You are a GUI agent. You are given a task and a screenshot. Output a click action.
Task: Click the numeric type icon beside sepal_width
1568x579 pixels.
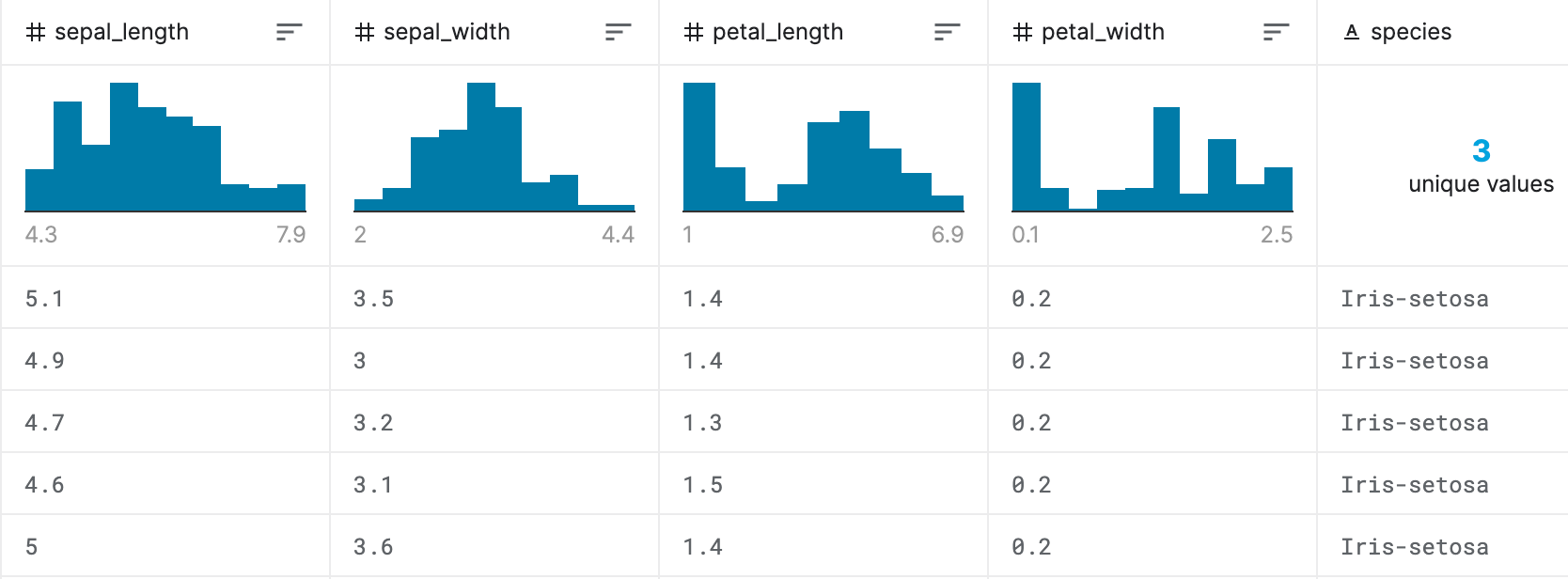[x=365, y=33]
